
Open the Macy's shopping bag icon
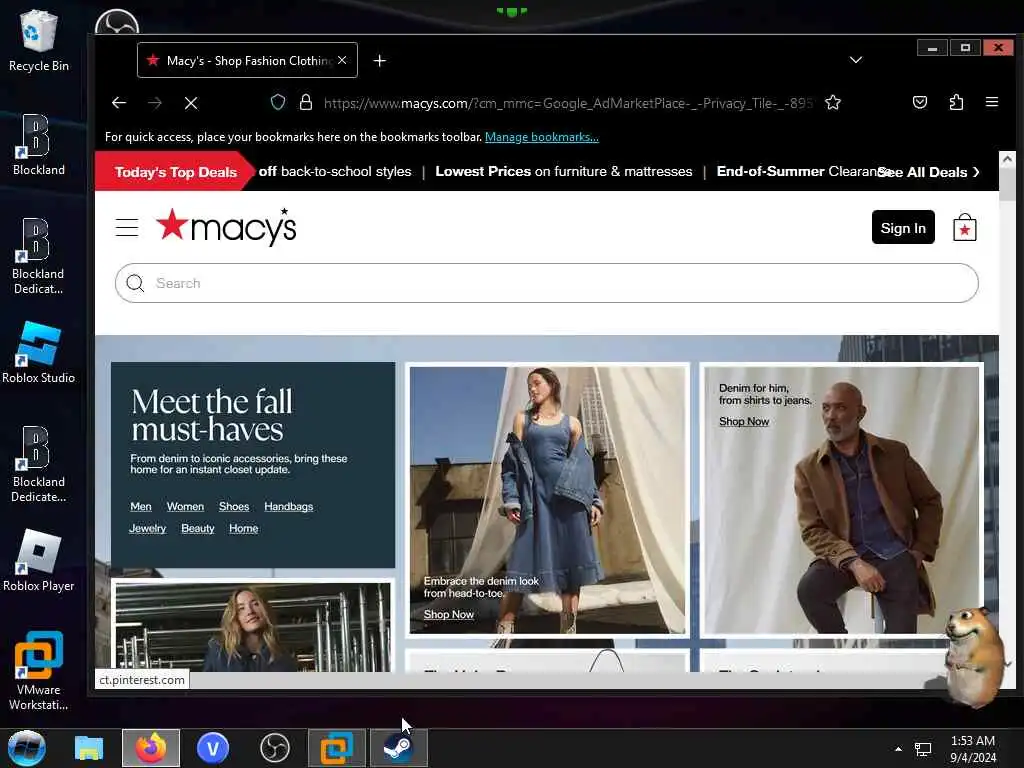pyautogui.click(x=965, y=227)
